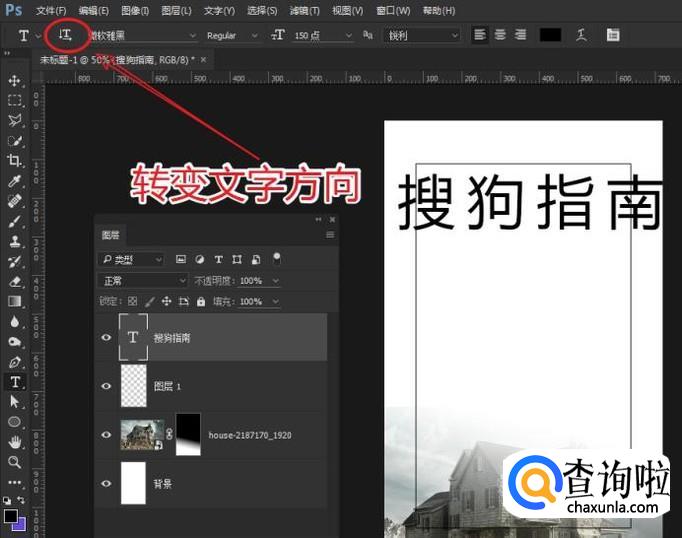Open the font style Regular dropdown
The height and width of the screenshot is (538, 682).
coord(230,35)
